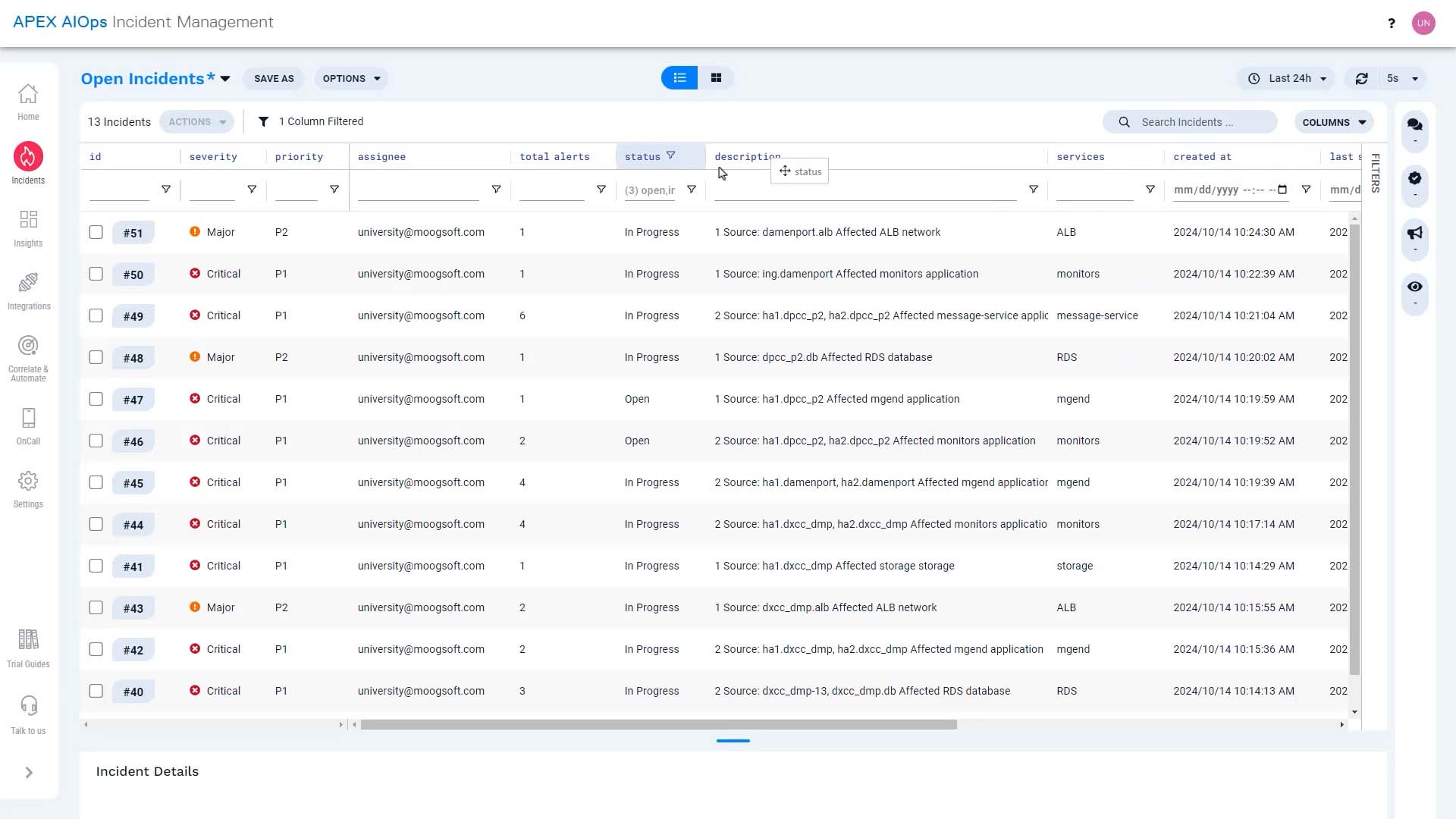Click the SAVE AS button
The image size is (1456, 819).
tap(274, 79)
